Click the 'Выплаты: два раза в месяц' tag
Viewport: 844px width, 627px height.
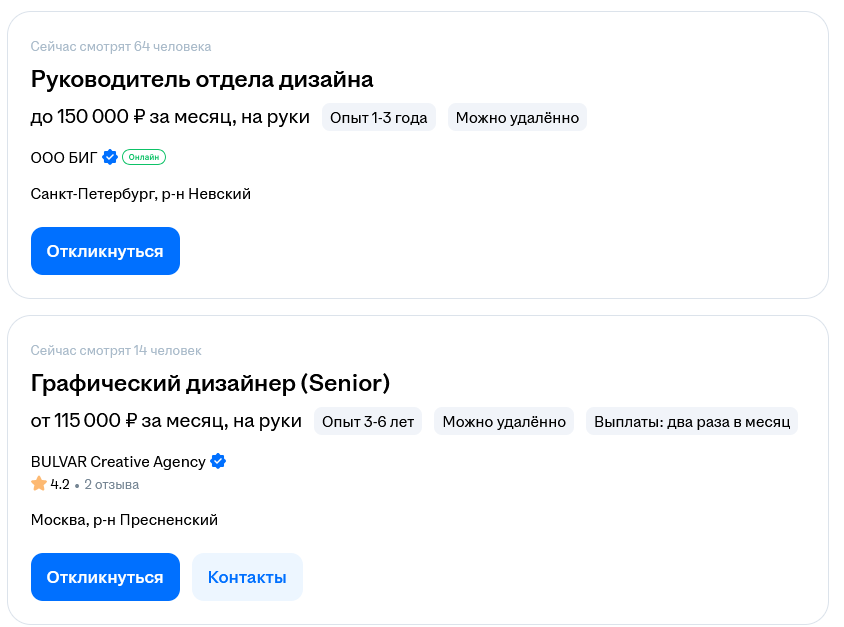690,421
